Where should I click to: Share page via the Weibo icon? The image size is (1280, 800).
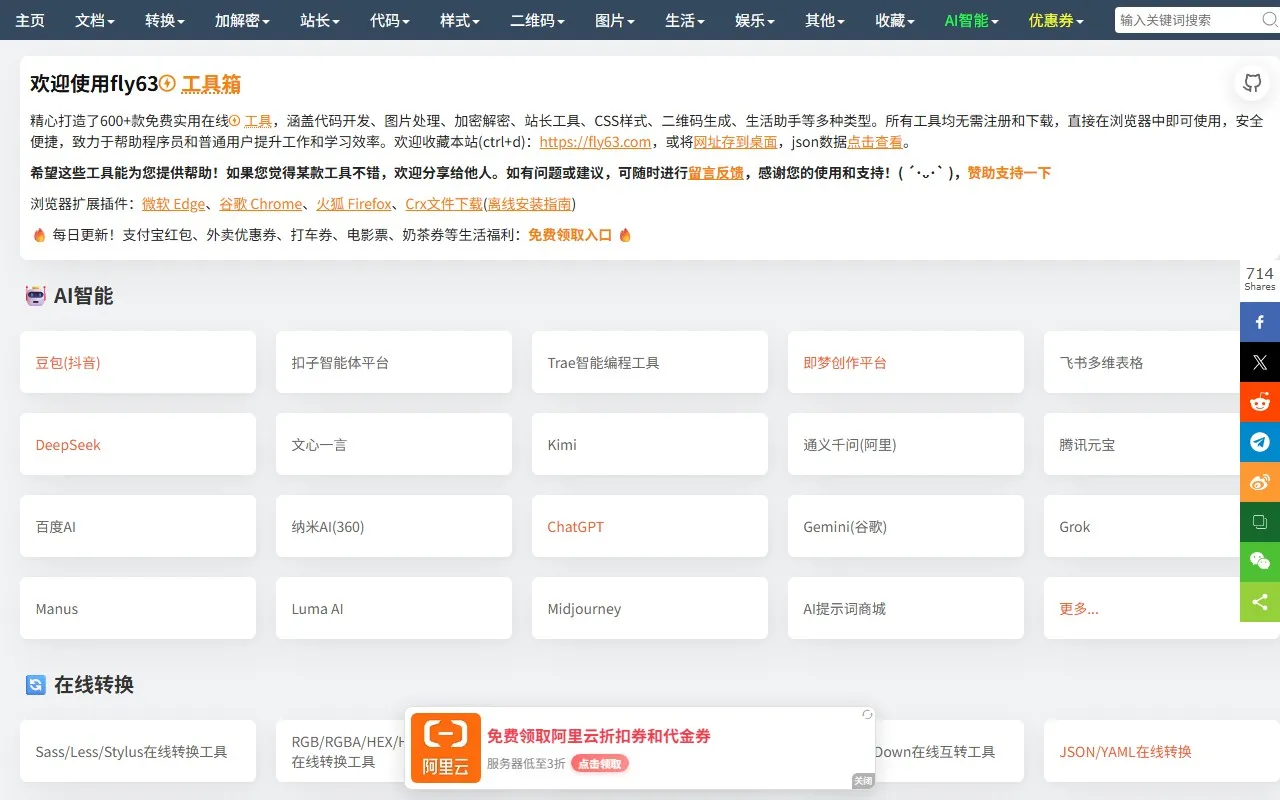point(1261,482)
